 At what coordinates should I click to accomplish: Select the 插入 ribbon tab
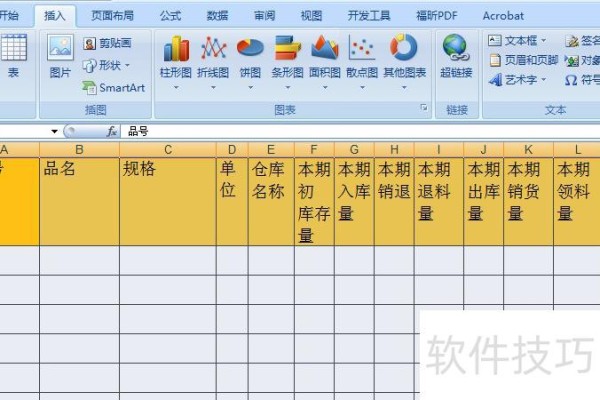pyautogui.click(x=55, y=16)
